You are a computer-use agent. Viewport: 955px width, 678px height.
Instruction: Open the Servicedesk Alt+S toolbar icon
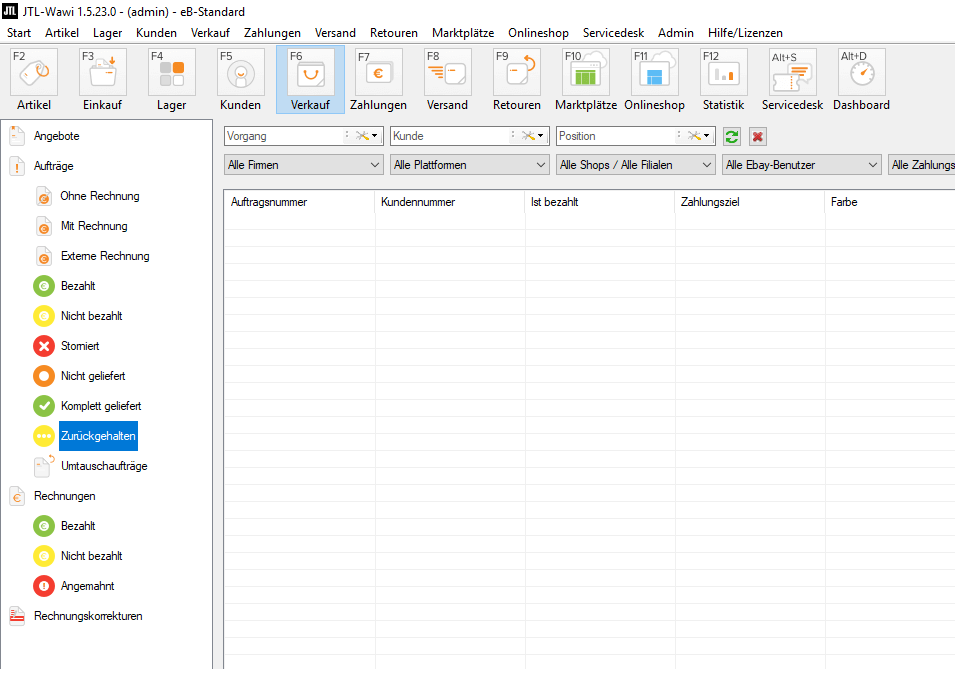point(792,72)
